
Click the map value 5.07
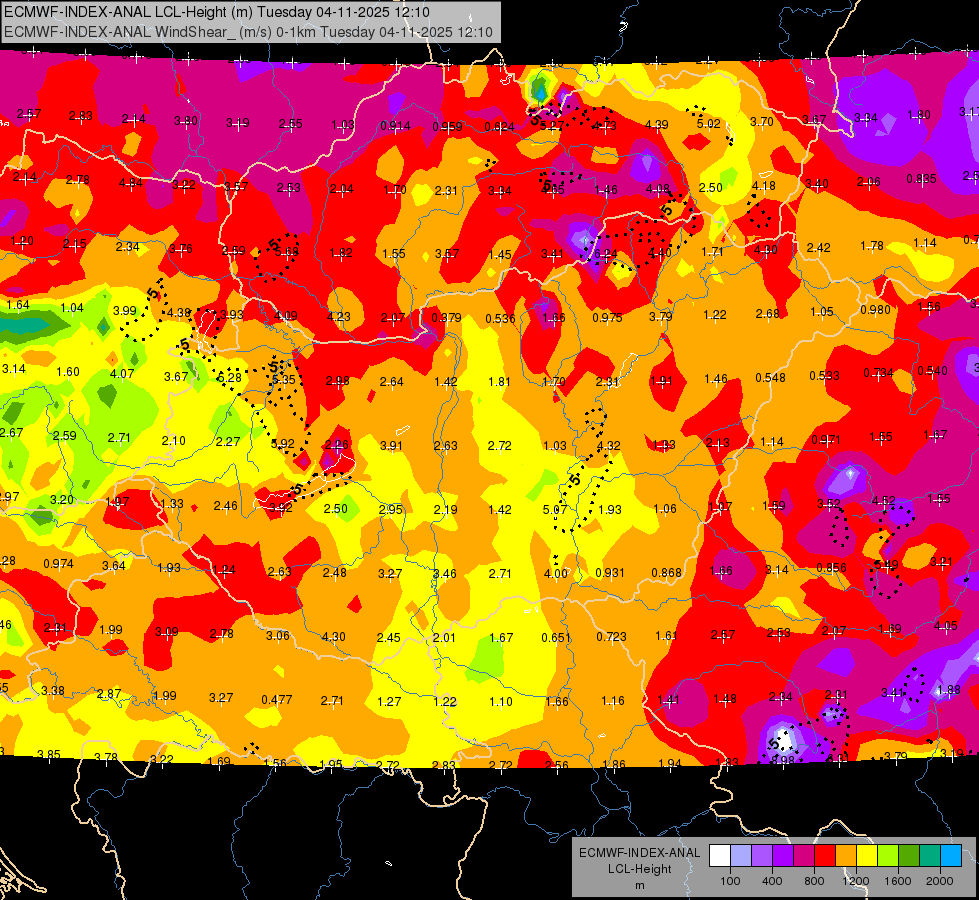[x=554, y=510]
